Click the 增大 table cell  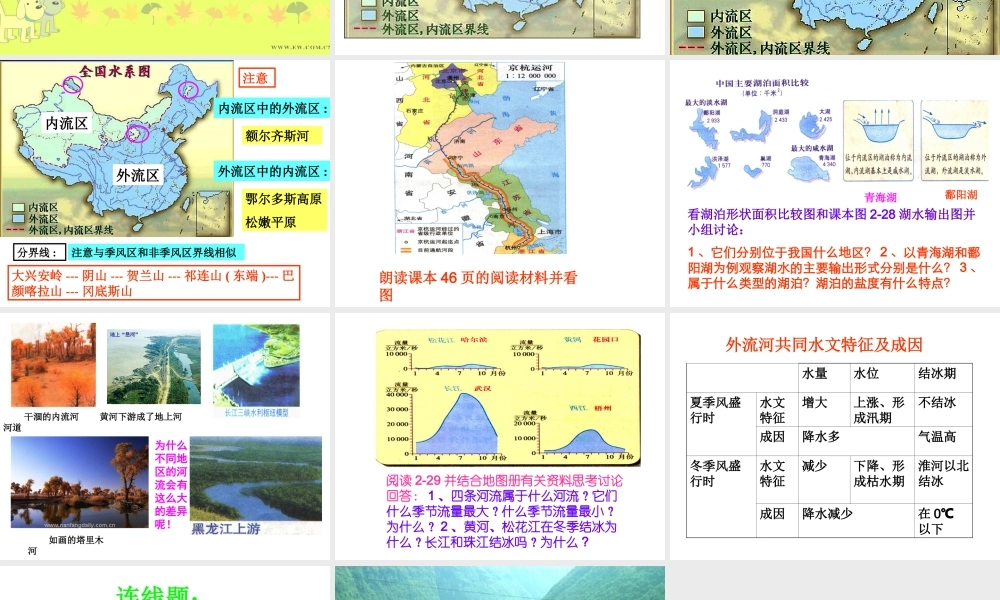[825, 409]
